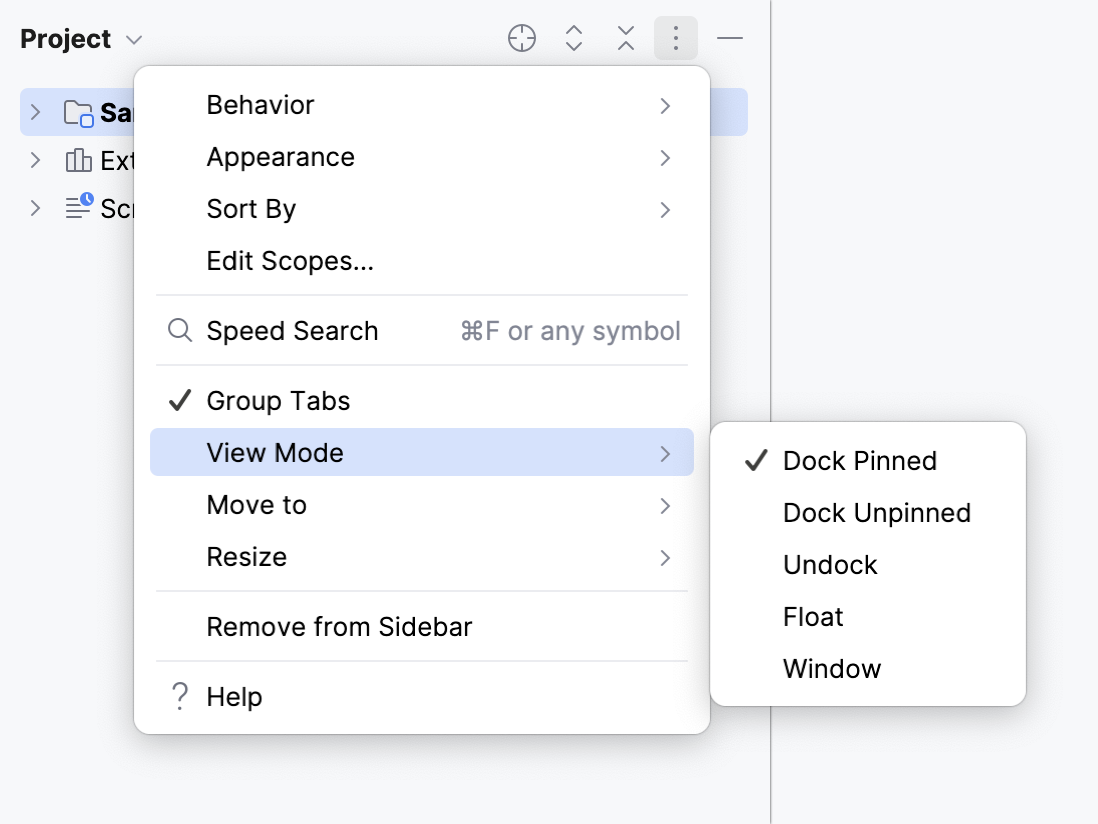
Task: Expand the External Libraries tree node
Action: [35, 160]
